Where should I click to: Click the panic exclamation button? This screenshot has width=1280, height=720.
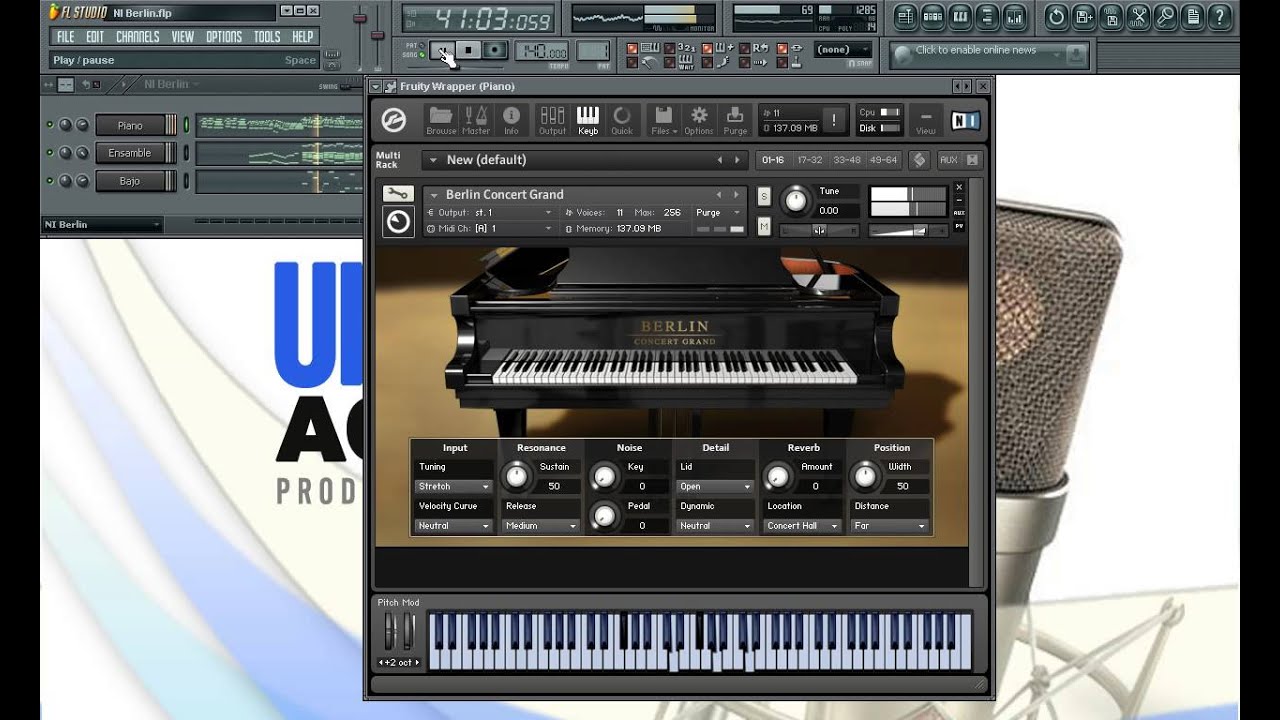(834, 120)
